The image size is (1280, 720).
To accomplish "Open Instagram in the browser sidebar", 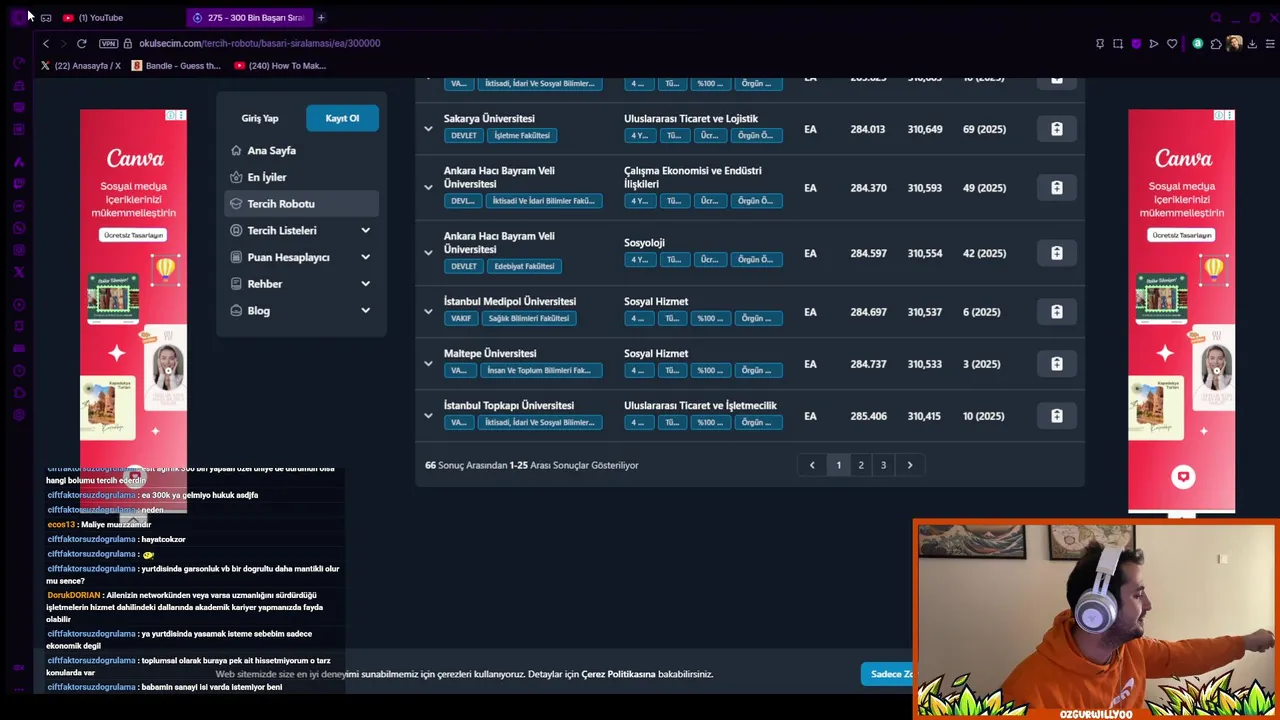I will pos(19,250).
